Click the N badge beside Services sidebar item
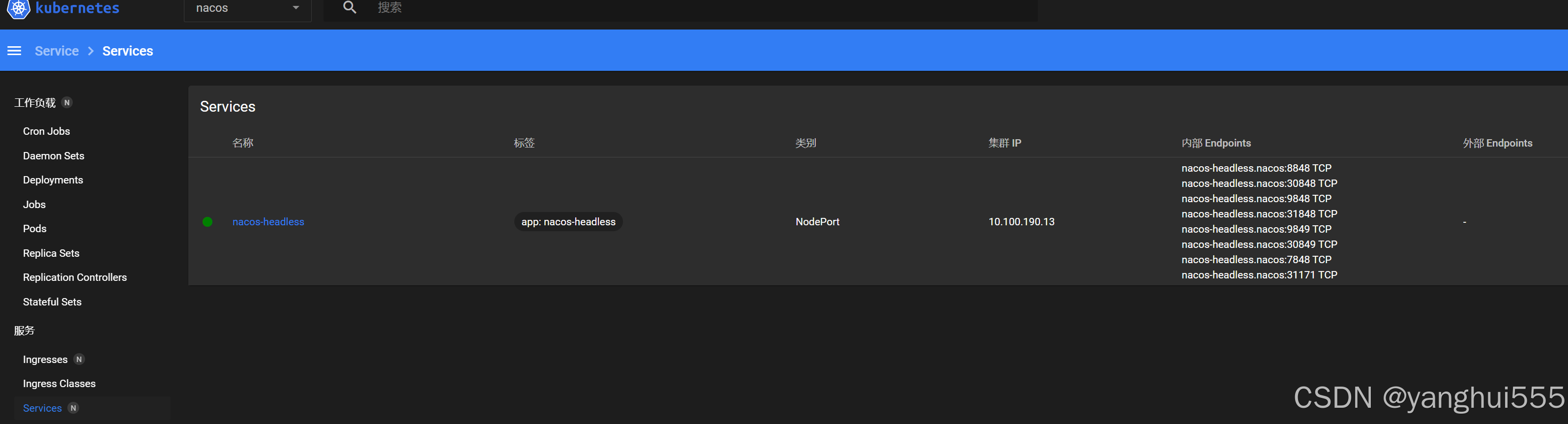The height and width of the screenshot is (424, 1568). tap(73, 408)
